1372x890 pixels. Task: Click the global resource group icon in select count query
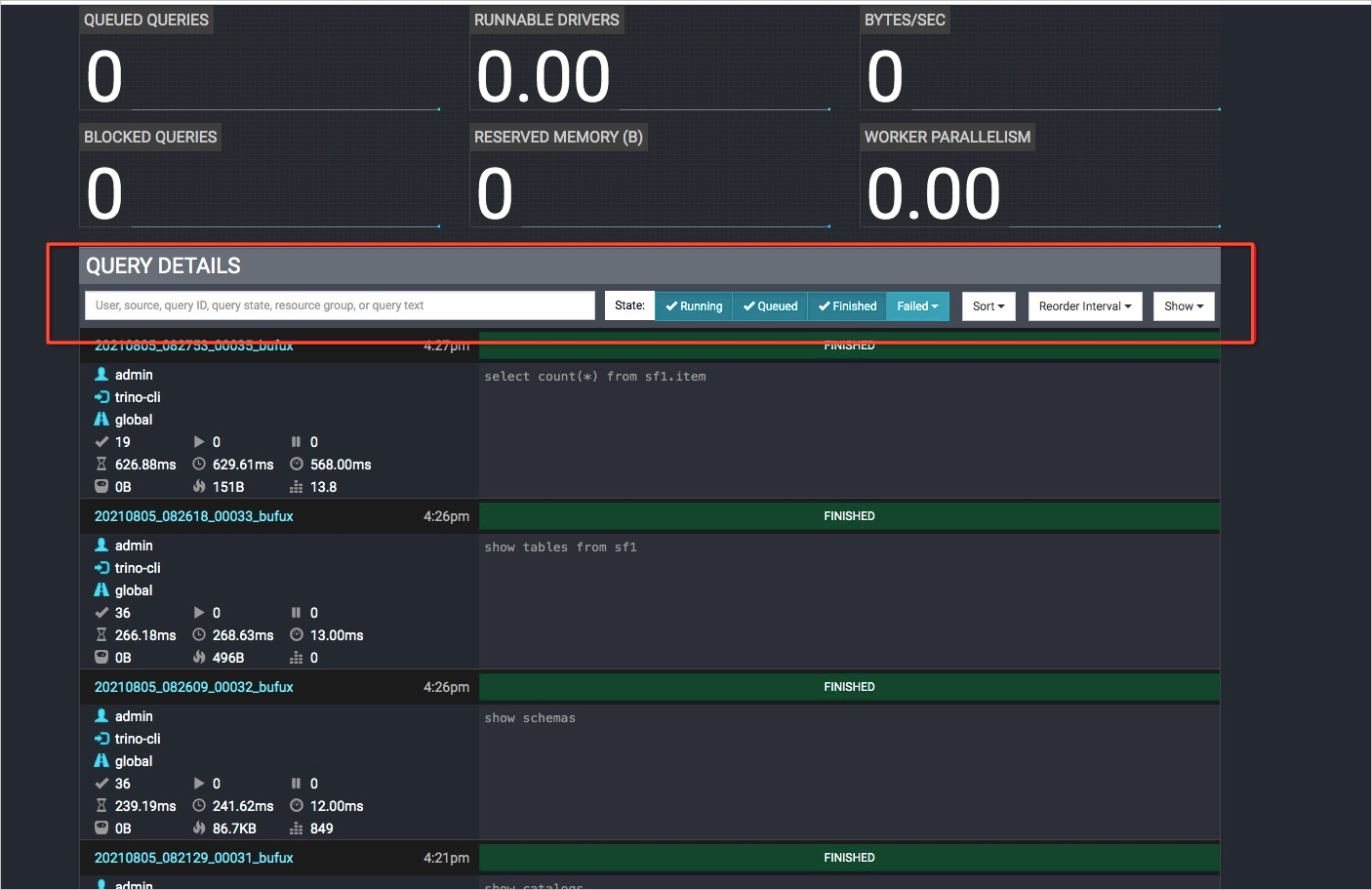[101, 420]
